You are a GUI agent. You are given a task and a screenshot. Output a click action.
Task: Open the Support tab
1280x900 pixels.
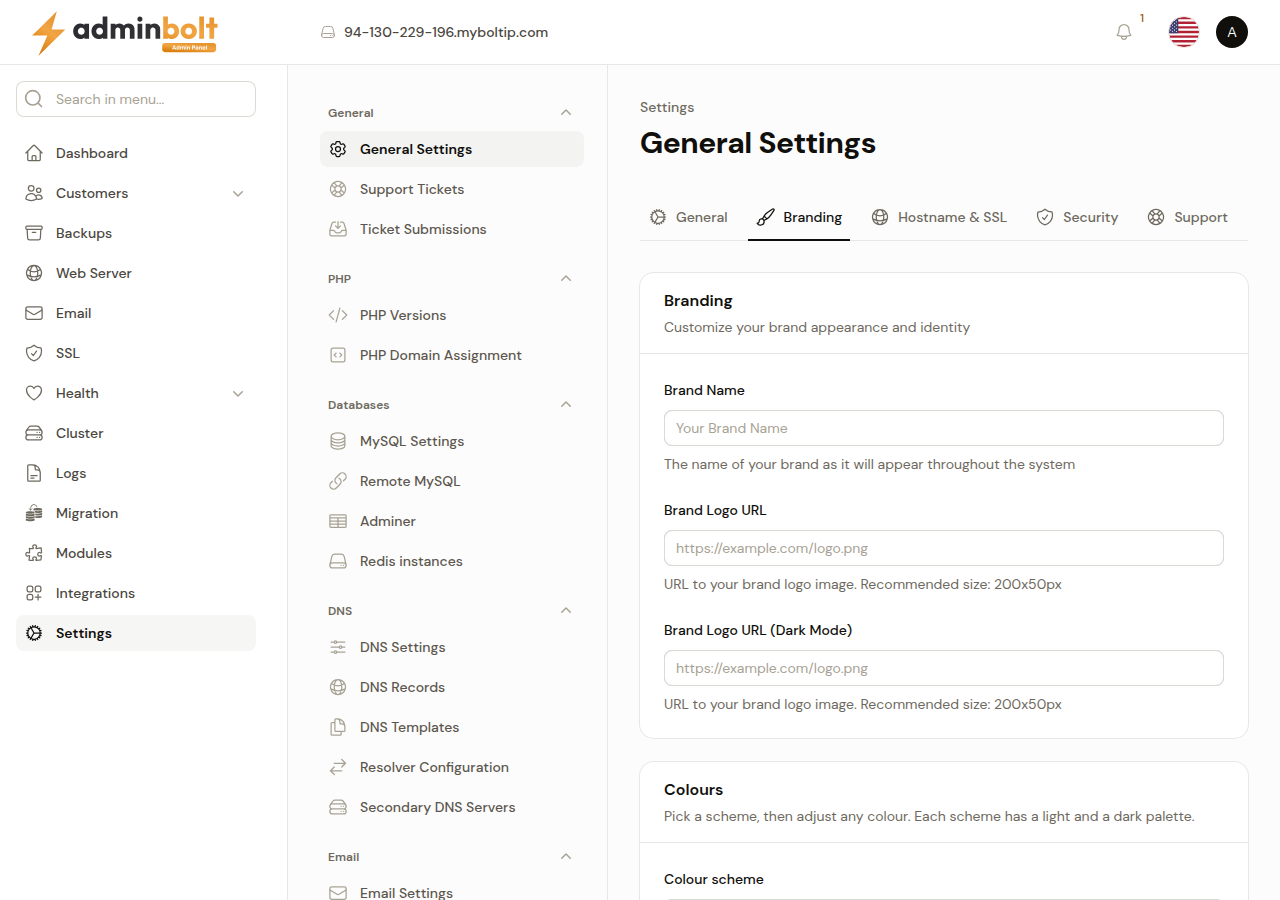1187,217
